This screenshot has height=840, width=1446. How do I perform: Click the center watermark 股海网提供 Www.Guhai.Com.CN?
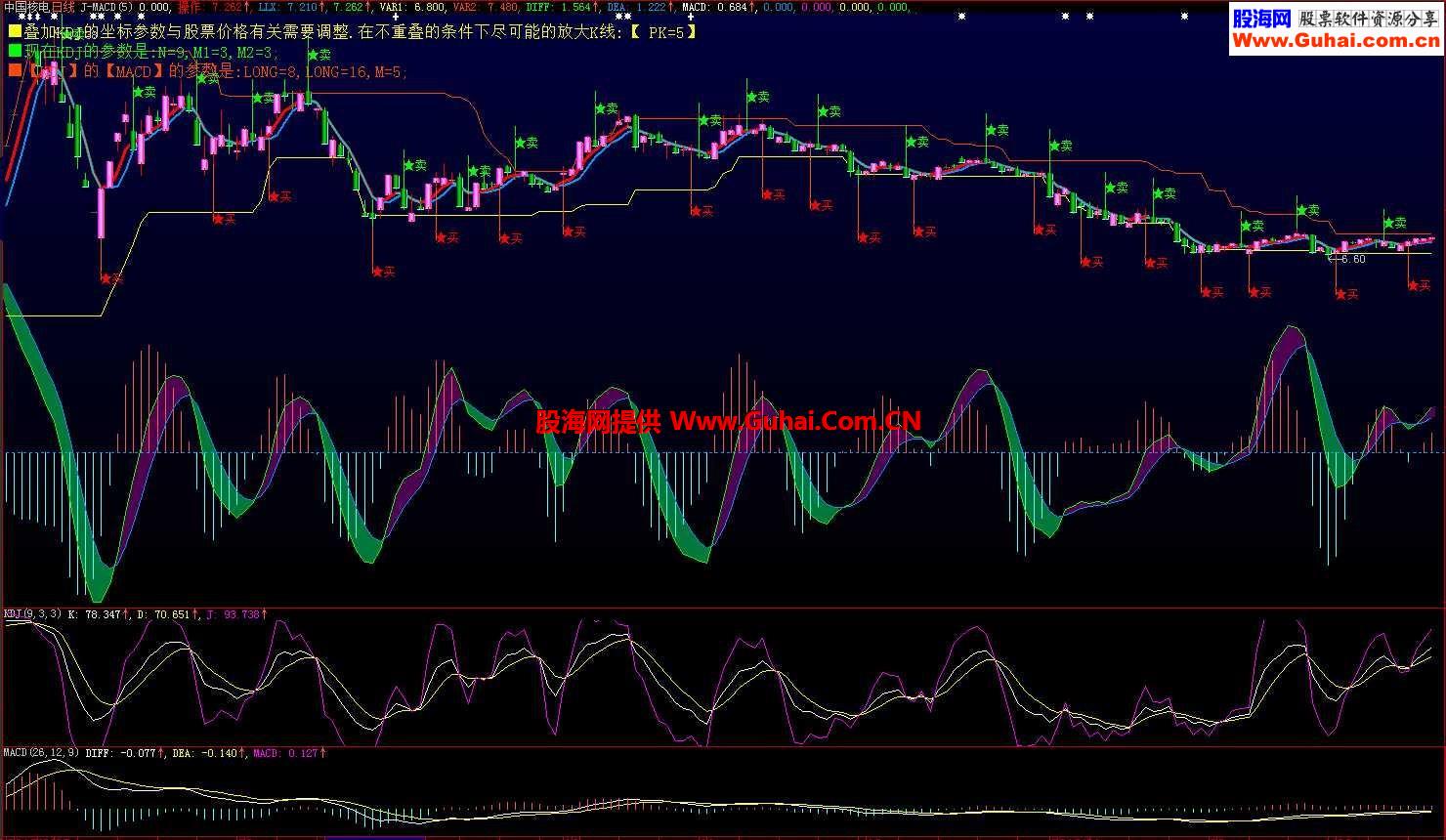728,421
